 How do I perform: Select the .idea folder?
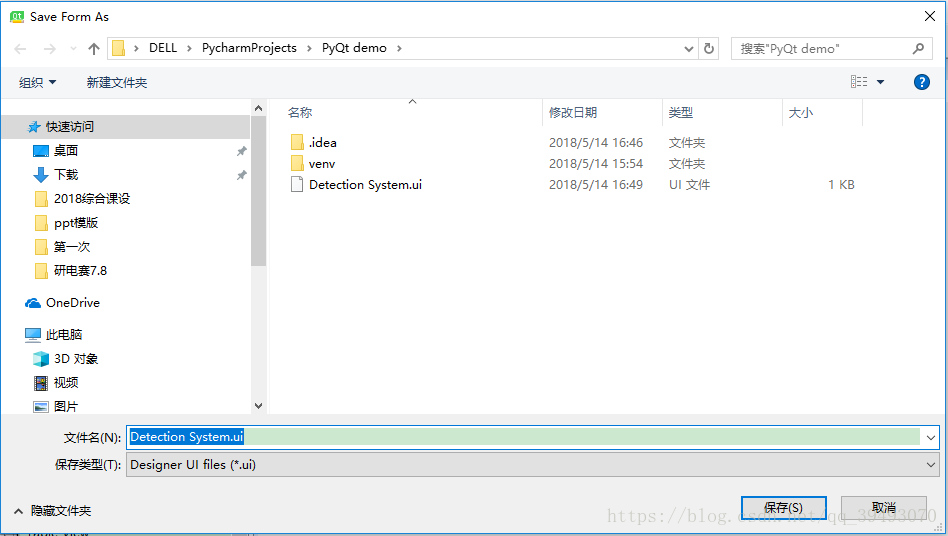click(x=322, y=143)
